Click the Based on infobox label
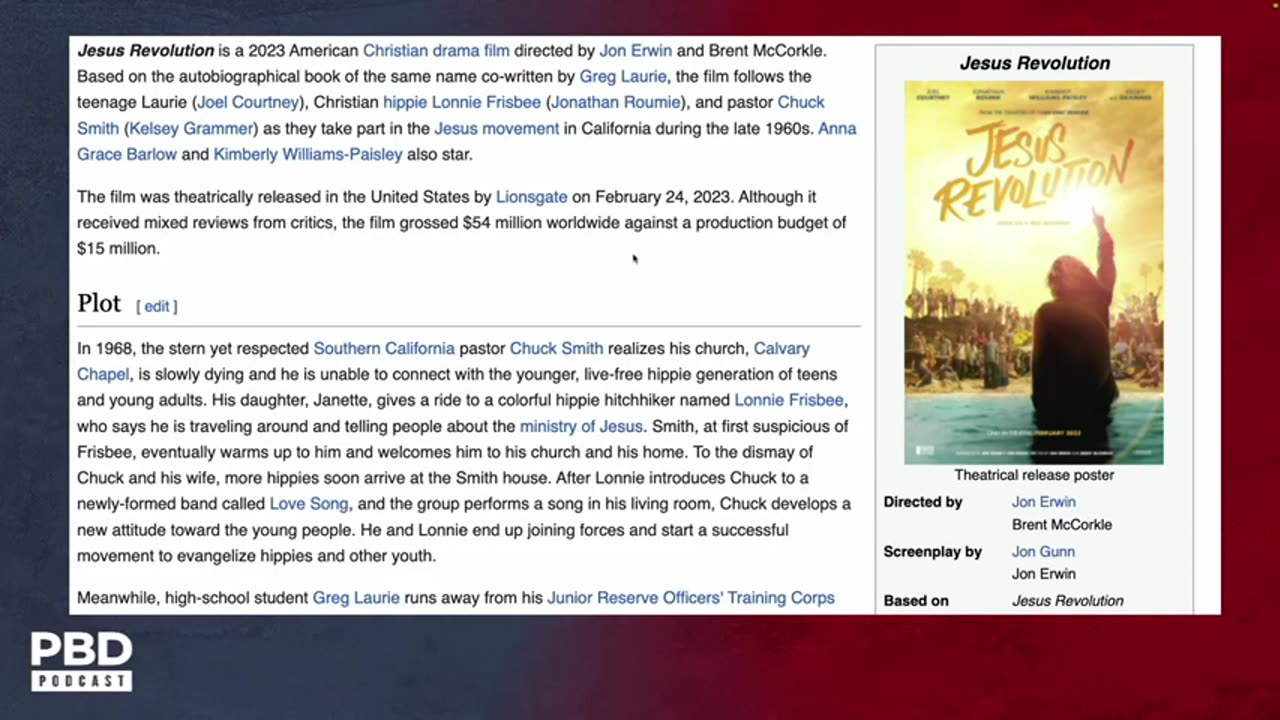Screen dimensions: 1280x720 pos(916,601)
